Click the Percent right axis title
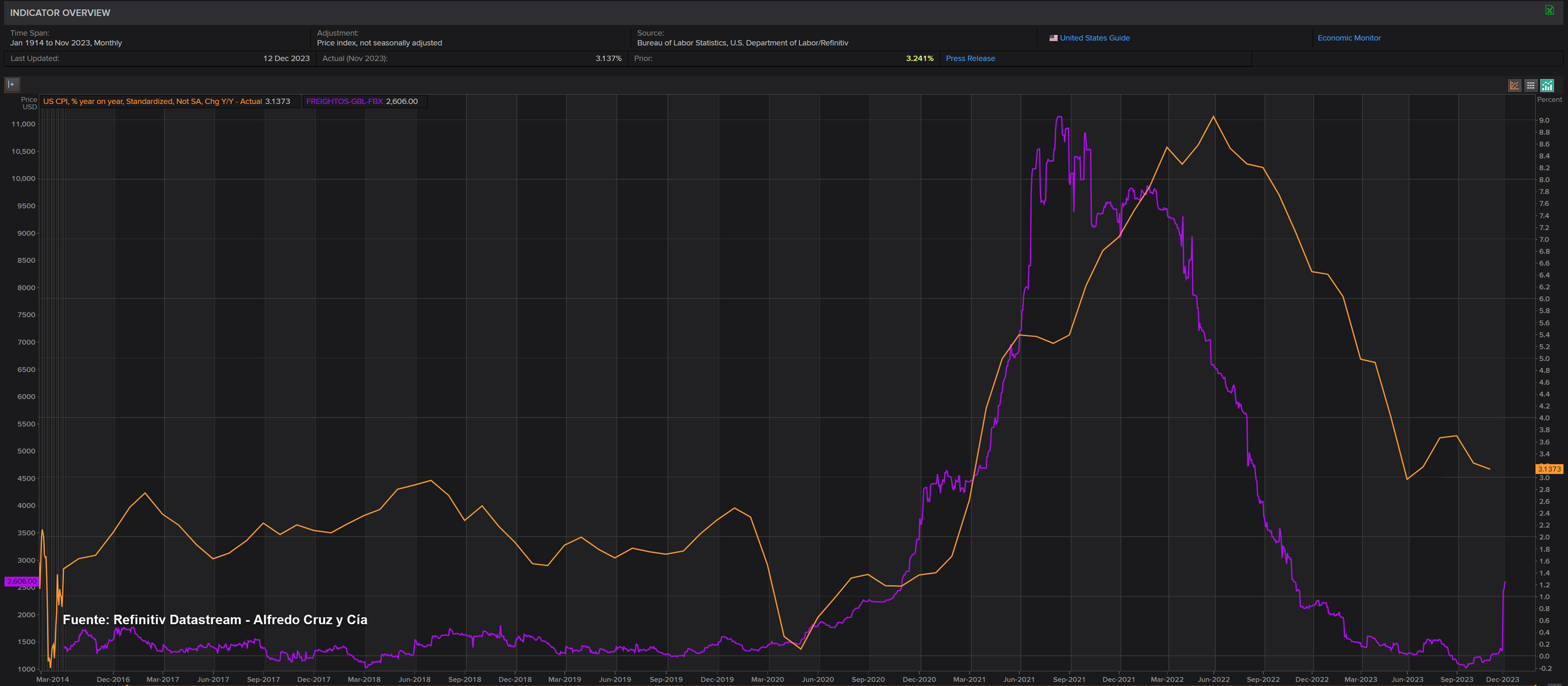1568x686 pixels. (1549, 100)
